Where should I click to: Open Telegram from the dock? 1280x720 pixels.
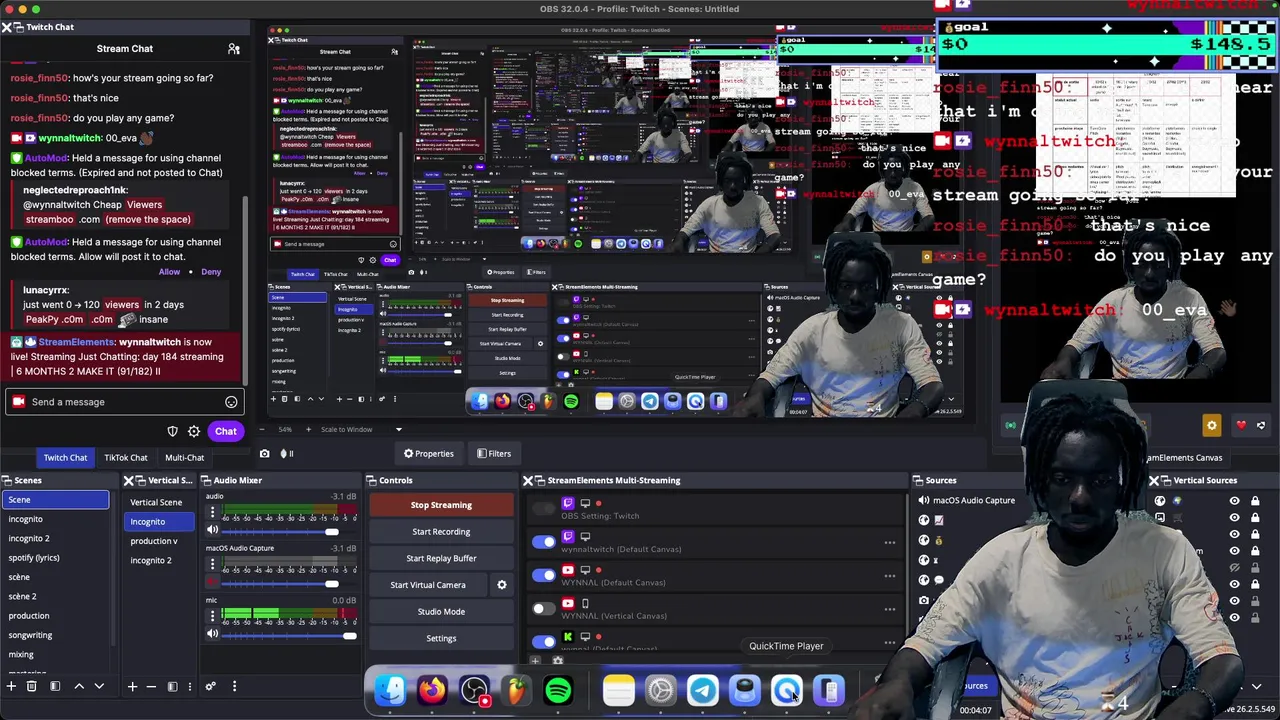(702, 690)
